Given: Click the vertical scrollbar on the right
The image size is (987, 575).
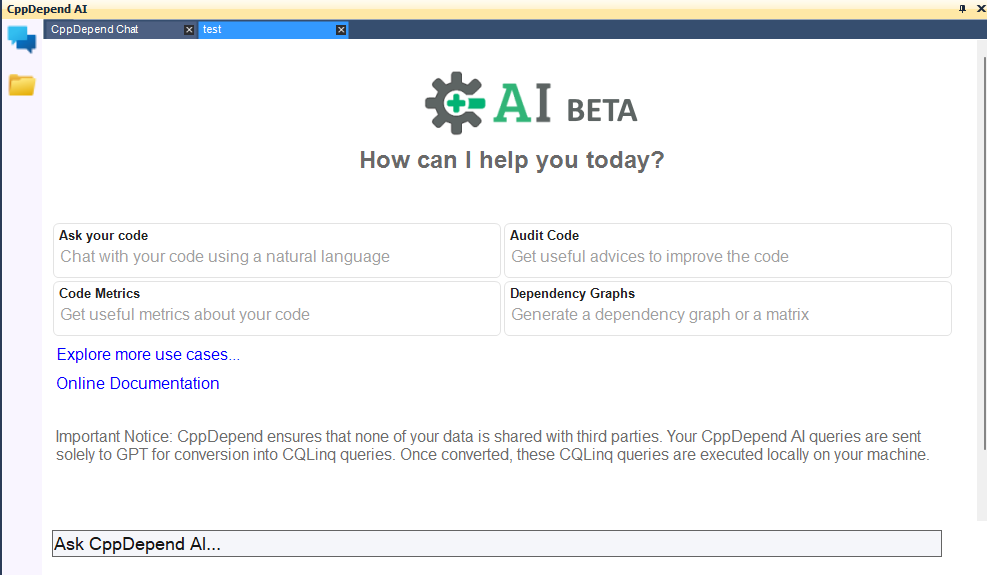Looking at the screenshot, I should (983, 252).
